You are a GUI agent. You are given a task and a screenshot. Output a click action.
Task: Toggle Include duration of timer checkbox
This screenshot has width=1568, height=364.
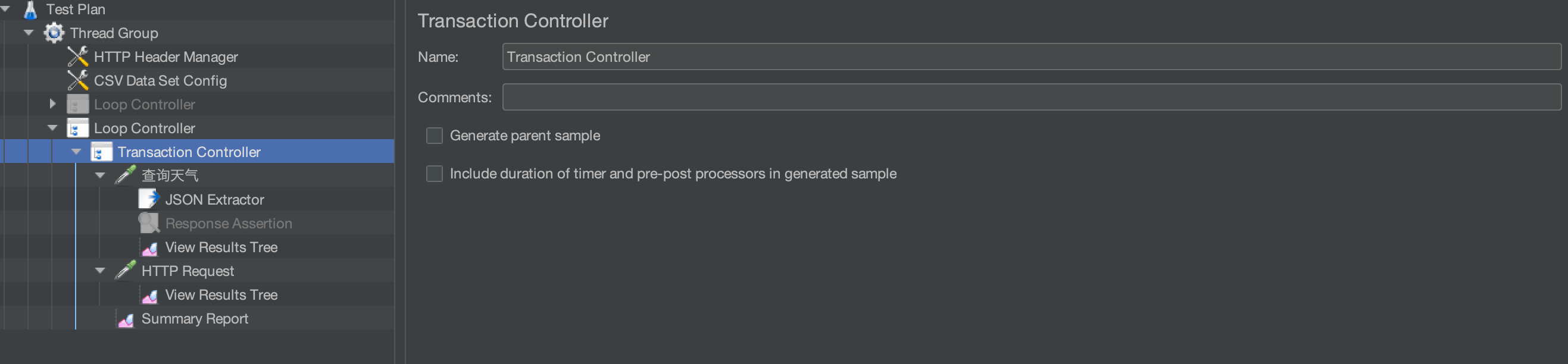click(x=434, y=174)
